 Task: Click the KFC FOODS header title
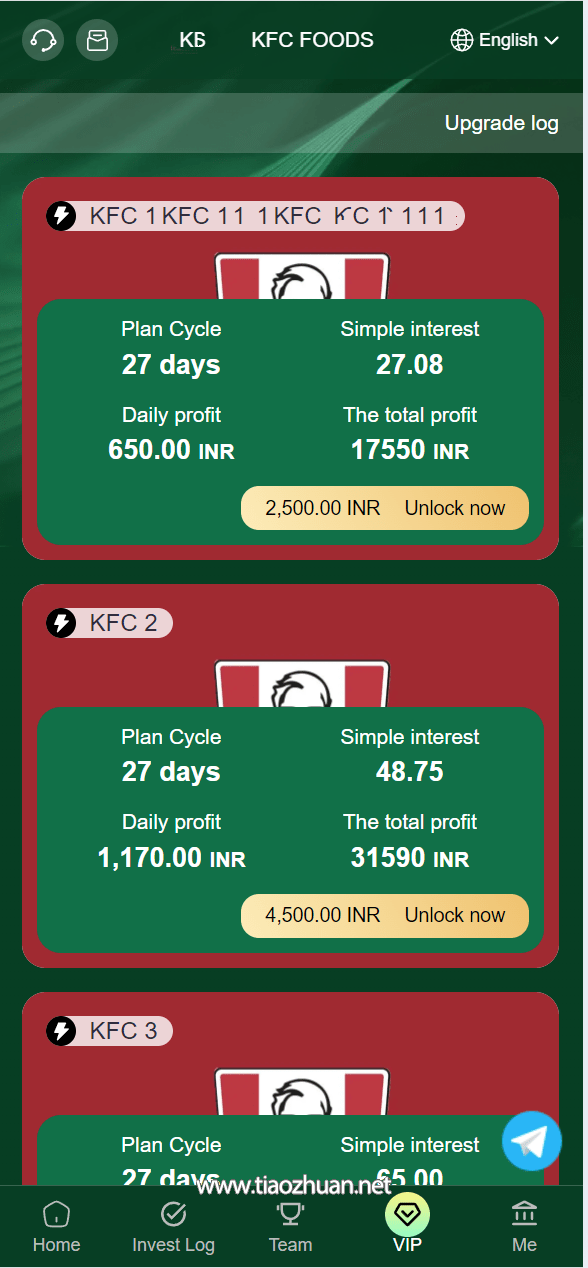click(x=313, y=40)
